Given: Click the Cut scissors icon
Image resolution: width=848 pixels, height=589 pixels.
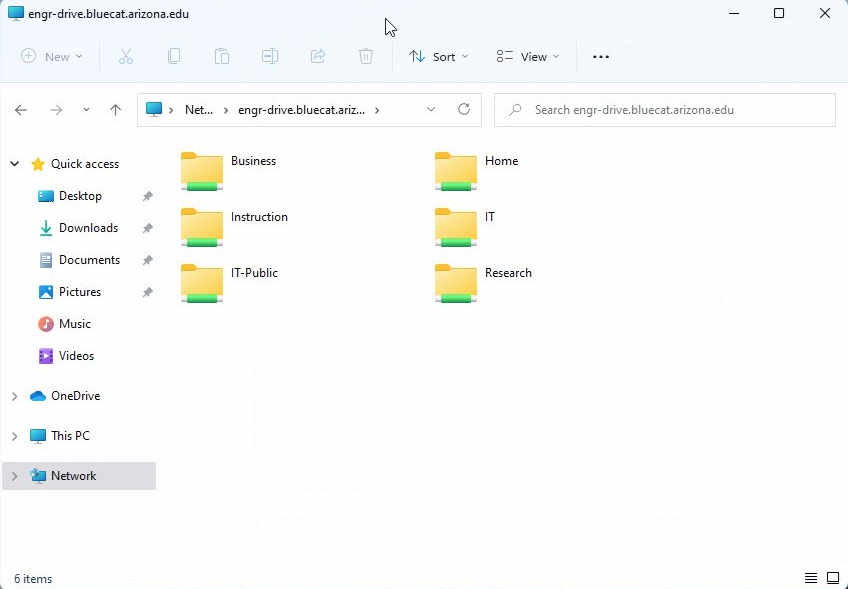Looking at the screenshot, I should [x=125, y=57].
